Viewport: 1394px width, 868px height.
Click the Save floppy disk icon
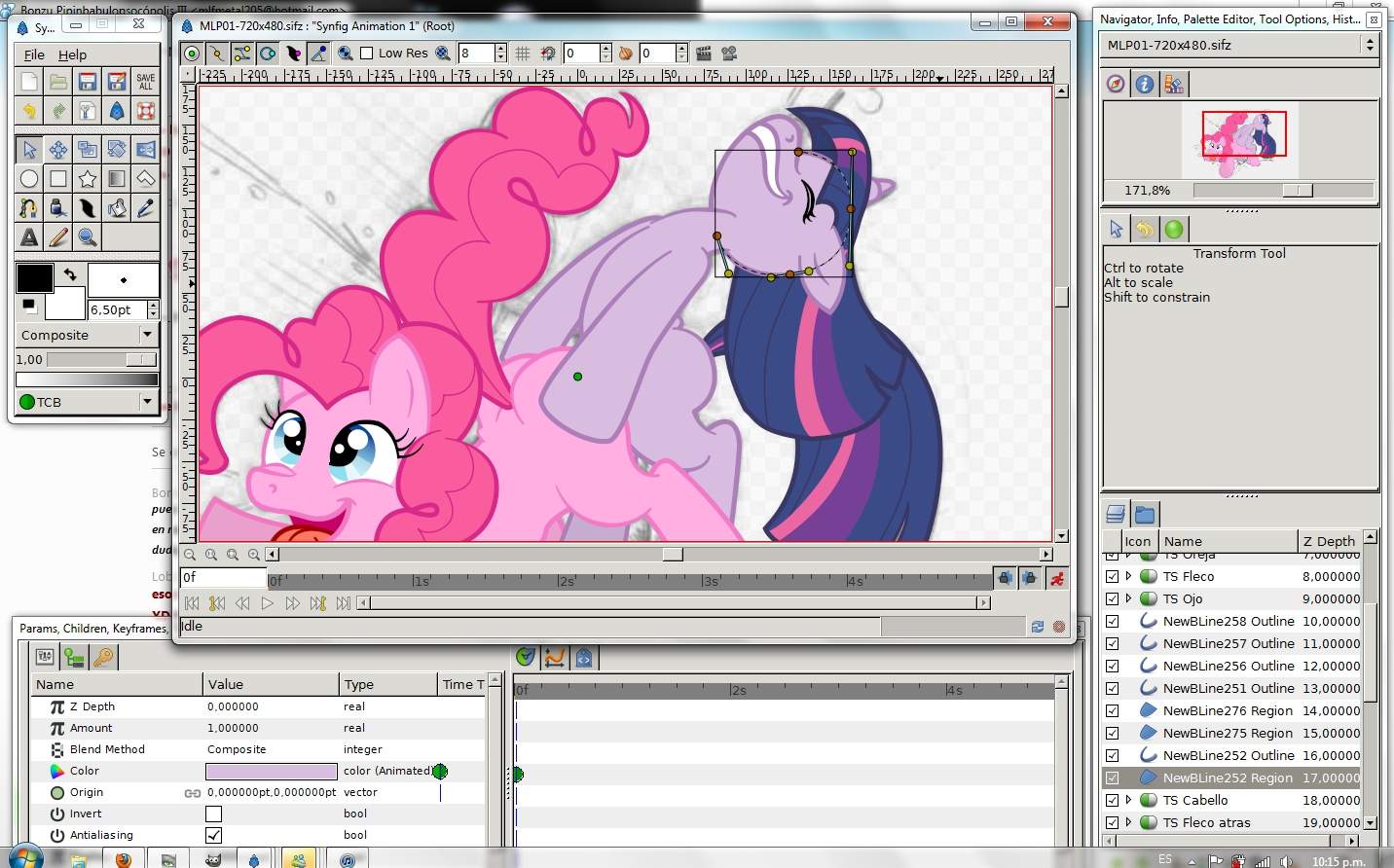click(x=88, y=82)
